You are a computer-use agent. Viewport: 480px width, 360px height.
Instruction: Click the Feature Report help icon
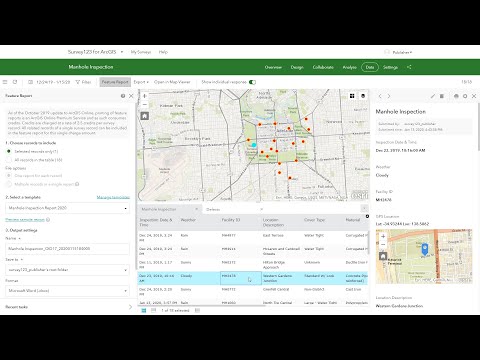(123, 96)
